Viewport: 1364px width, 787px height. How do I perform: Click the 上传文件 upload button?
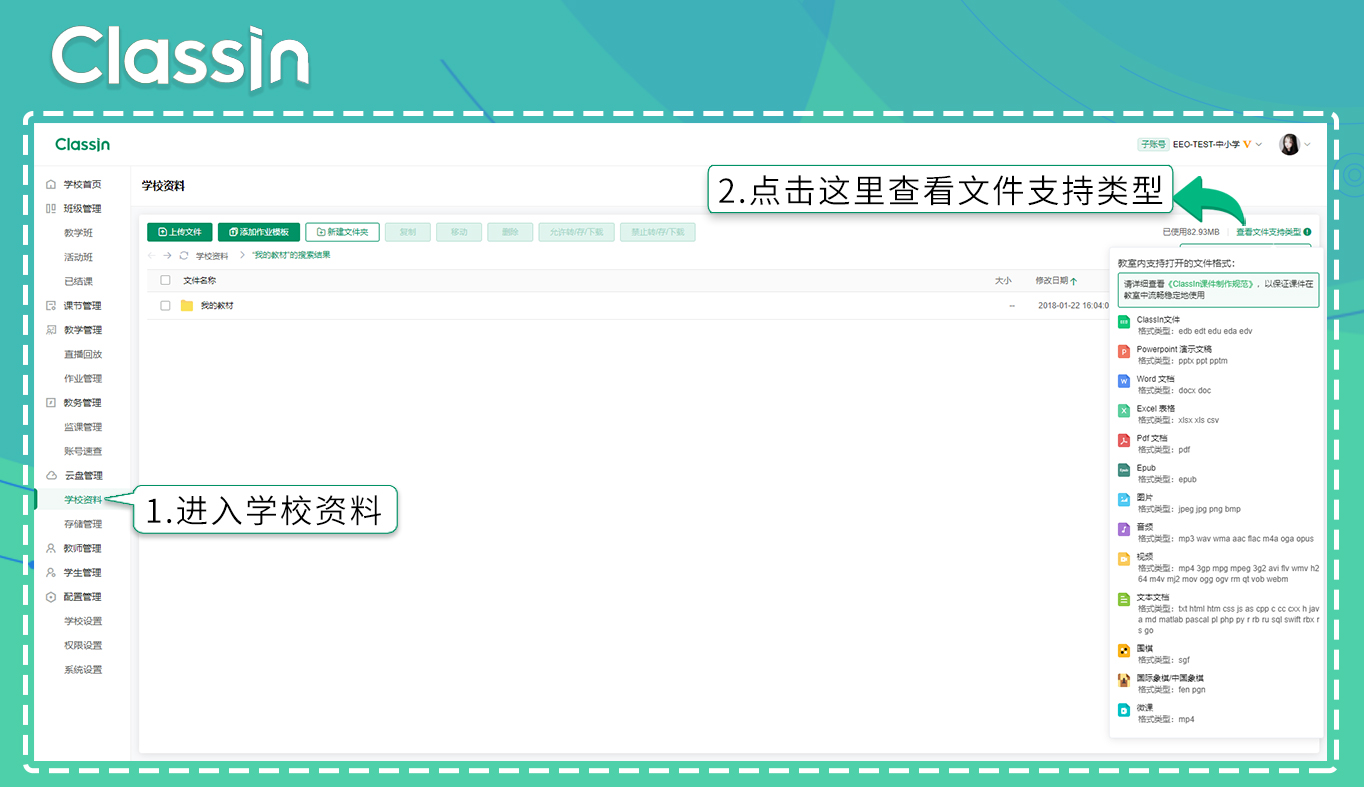(x=180, y=232)
